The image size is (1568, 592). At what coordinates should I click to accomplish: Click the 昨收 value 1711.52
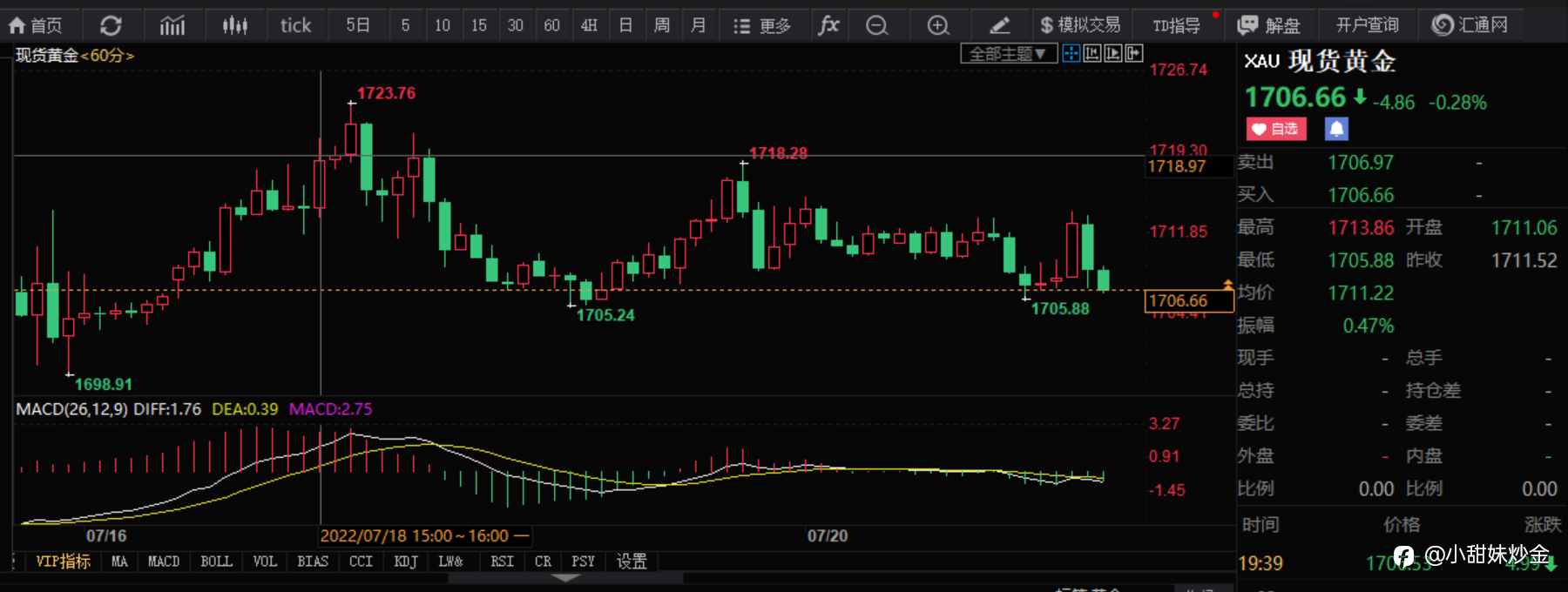1524,260
